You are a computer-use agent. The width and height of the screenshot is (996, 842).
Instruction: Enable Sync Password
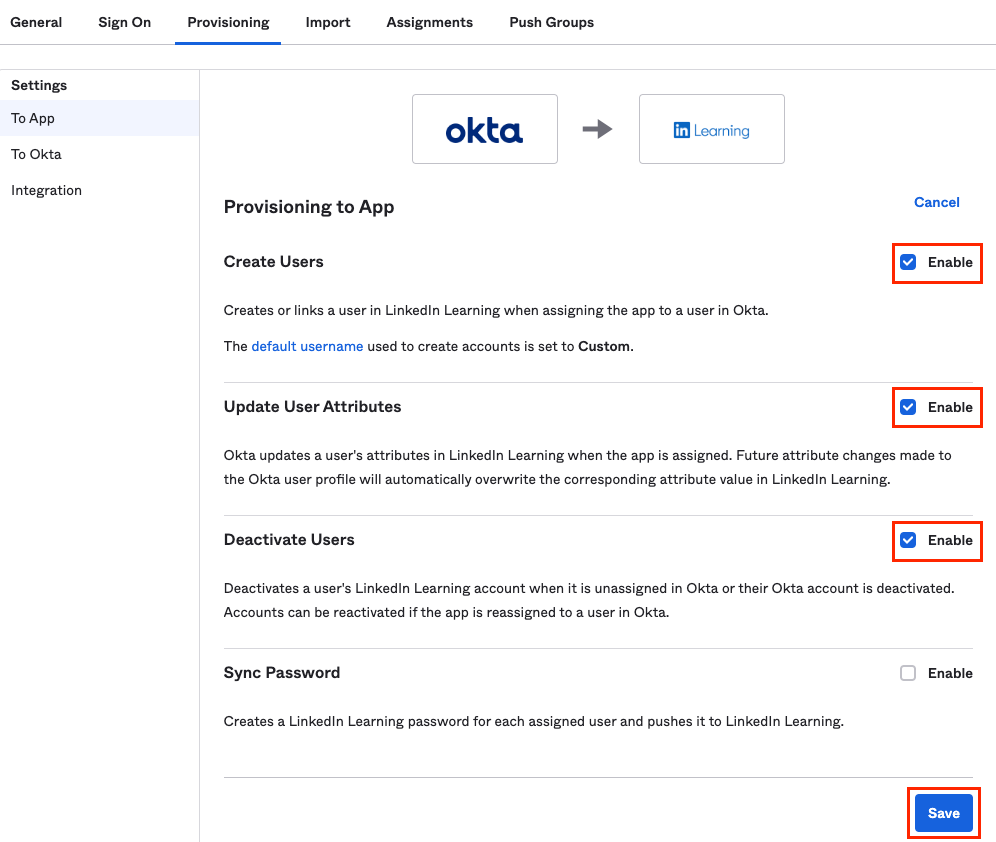pyautogui.click(x=907, y=673)
